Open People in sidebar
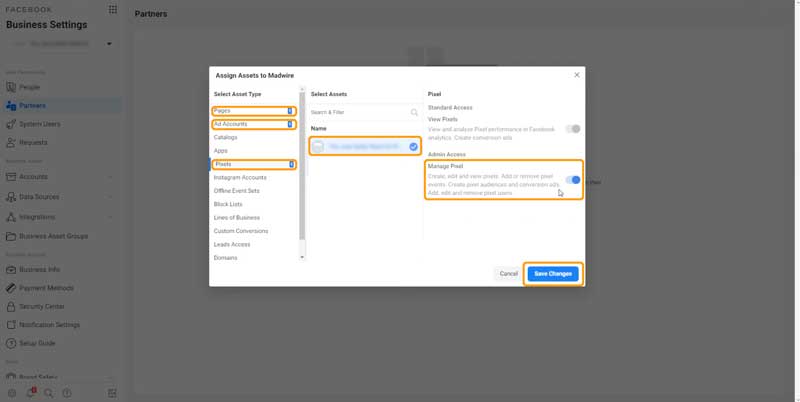 click(x=30, y=87)
